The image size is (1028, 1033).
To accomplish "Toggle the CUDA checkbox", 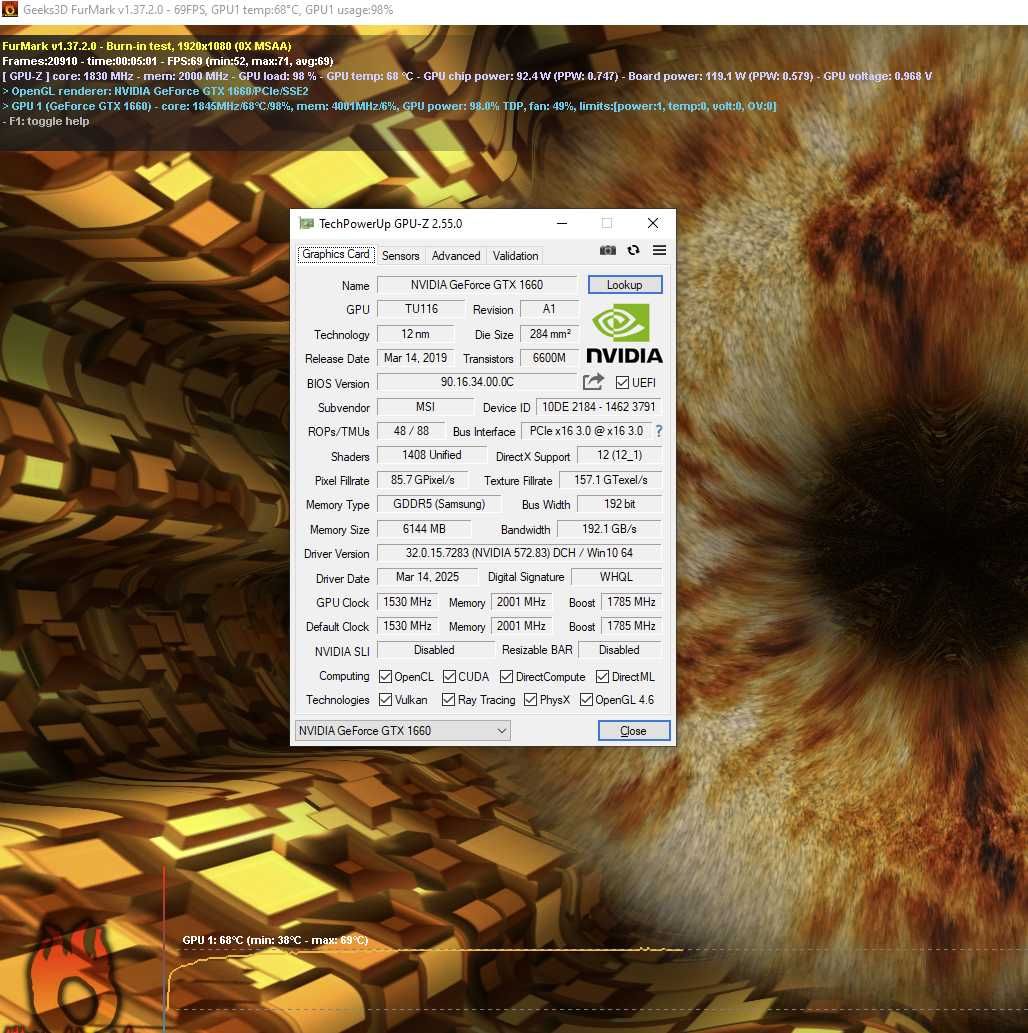I will [449, 677].
